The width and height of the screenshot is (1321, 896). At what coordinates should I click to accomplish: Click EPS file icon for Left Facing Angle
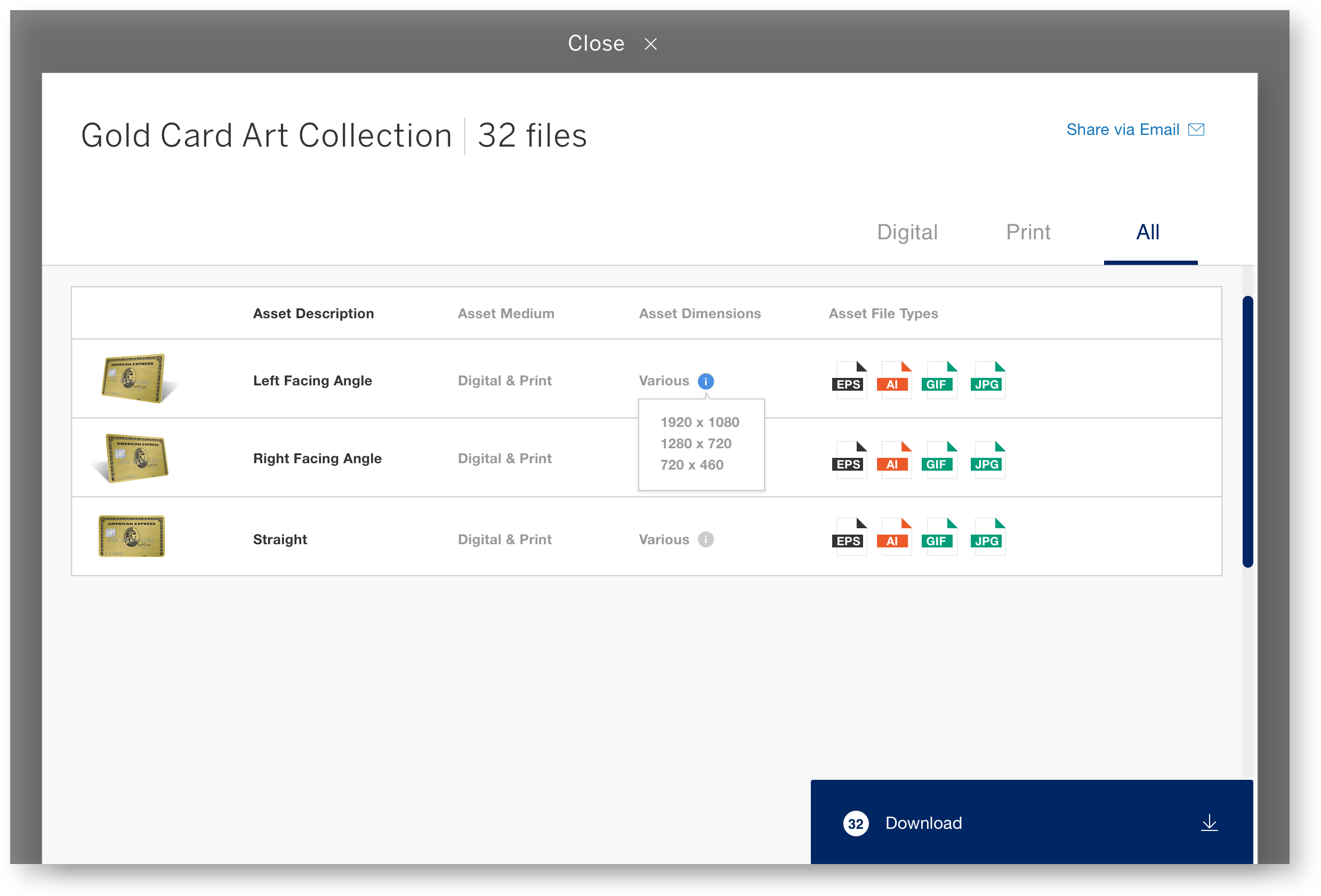click(849, 380)
